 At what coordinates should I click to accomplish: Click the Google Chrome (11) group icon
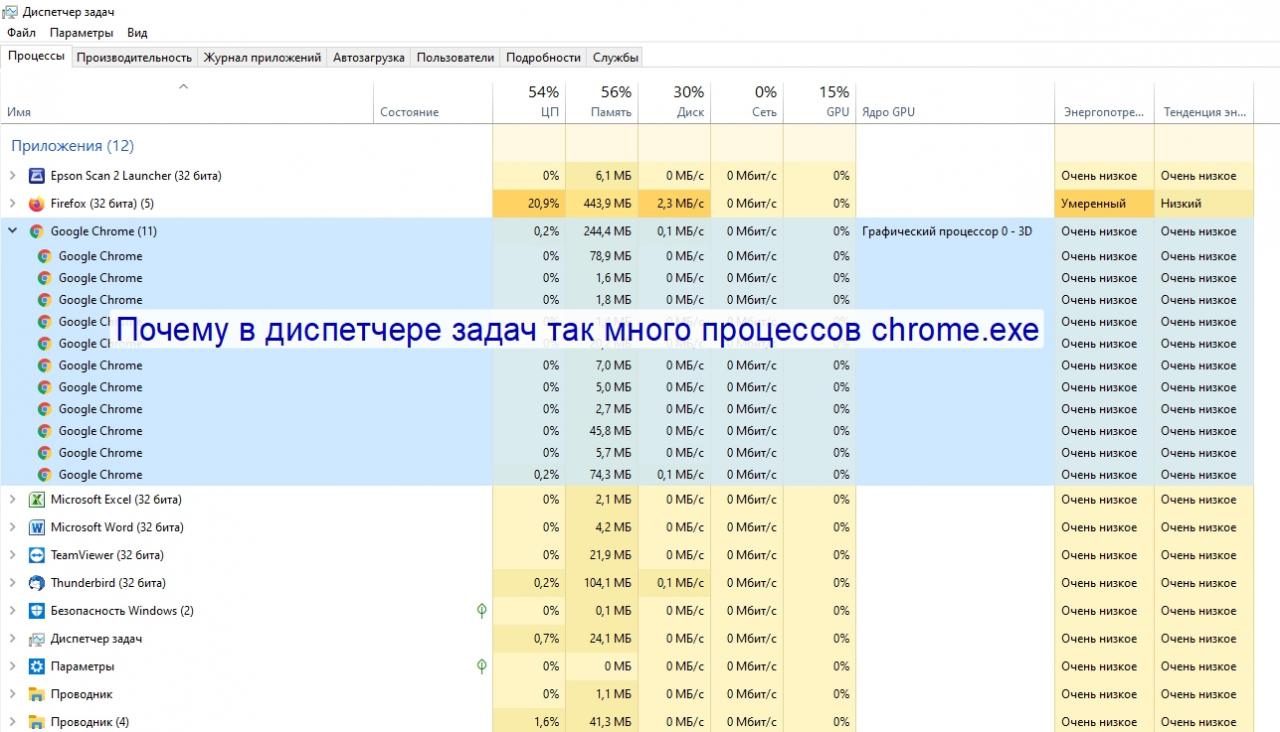pyautogui.click(x=37, y=232)
